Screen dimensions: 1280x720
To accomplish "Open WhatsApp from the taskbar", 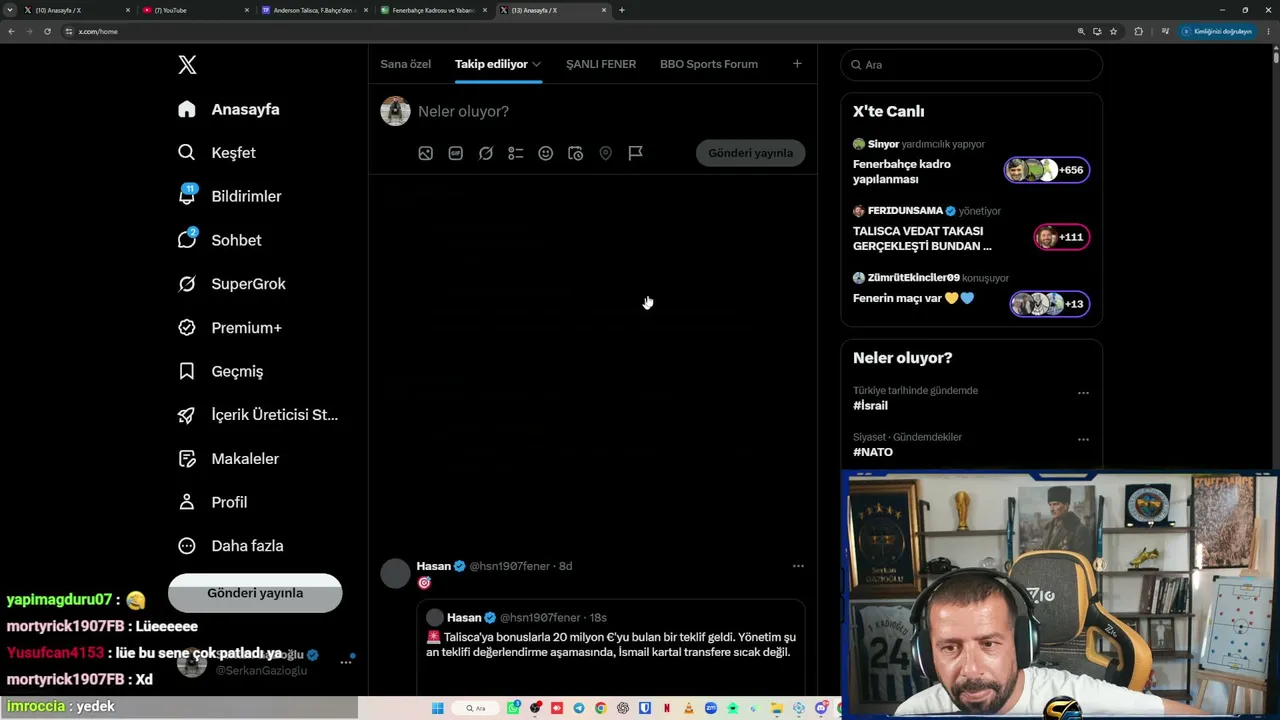I will 513,708.
